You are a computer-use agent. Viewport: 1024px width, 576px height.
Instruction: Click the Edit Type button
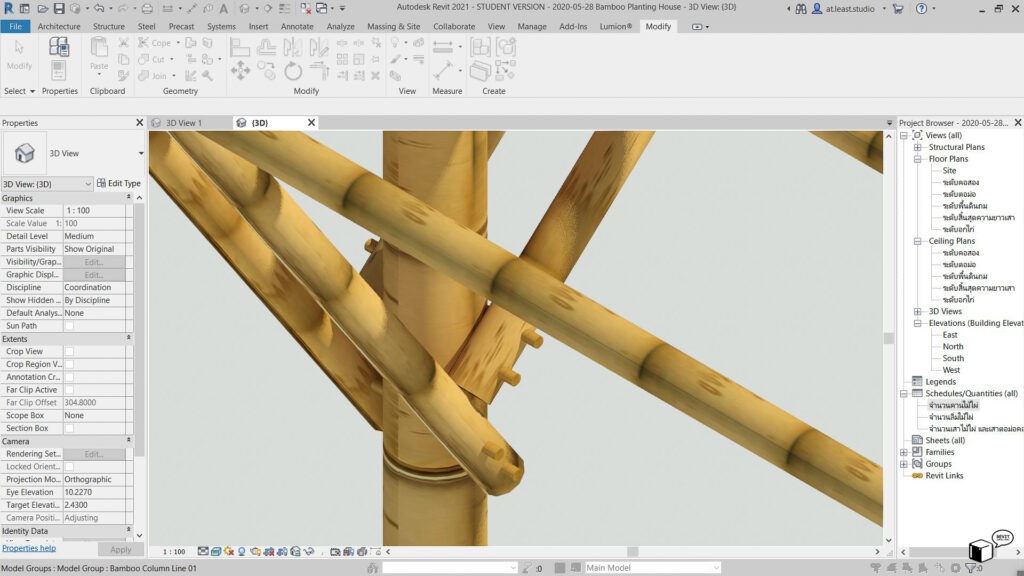(118, 184)
